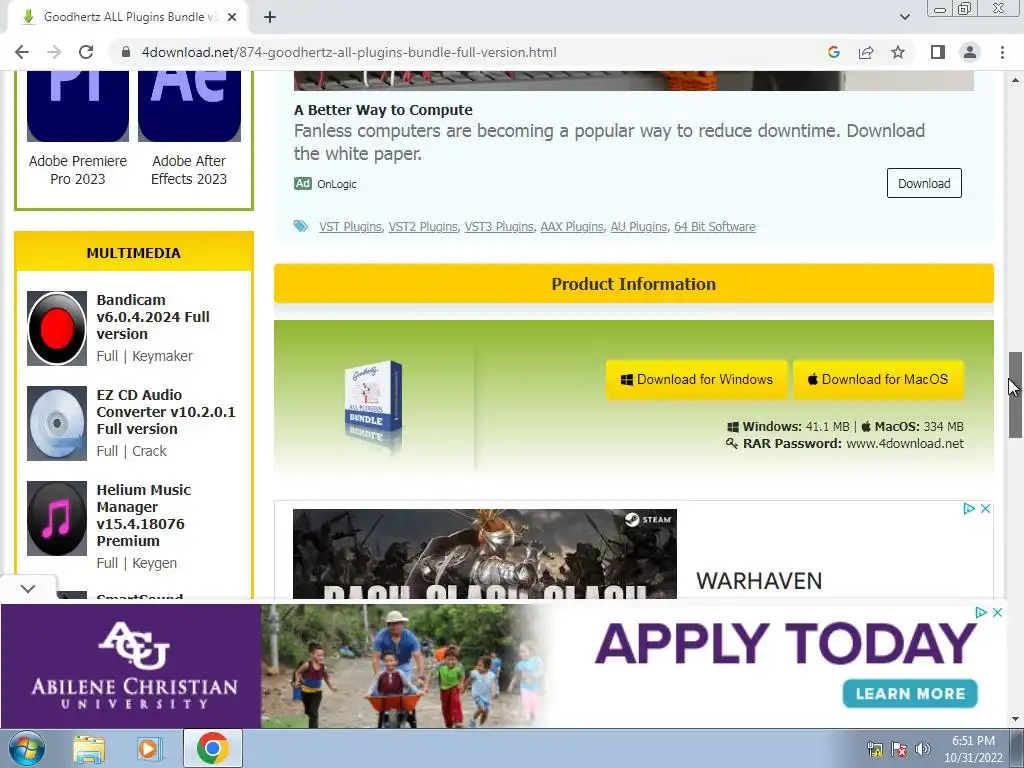
Task: Open the VST2 Plugins tag
Action: 423,227
